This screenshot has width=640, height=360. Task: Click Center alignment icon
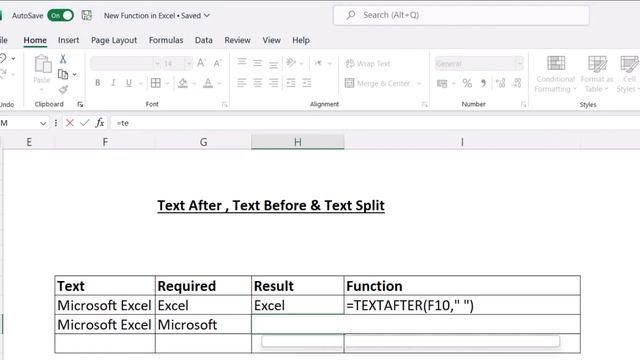[x=258, y=83]
